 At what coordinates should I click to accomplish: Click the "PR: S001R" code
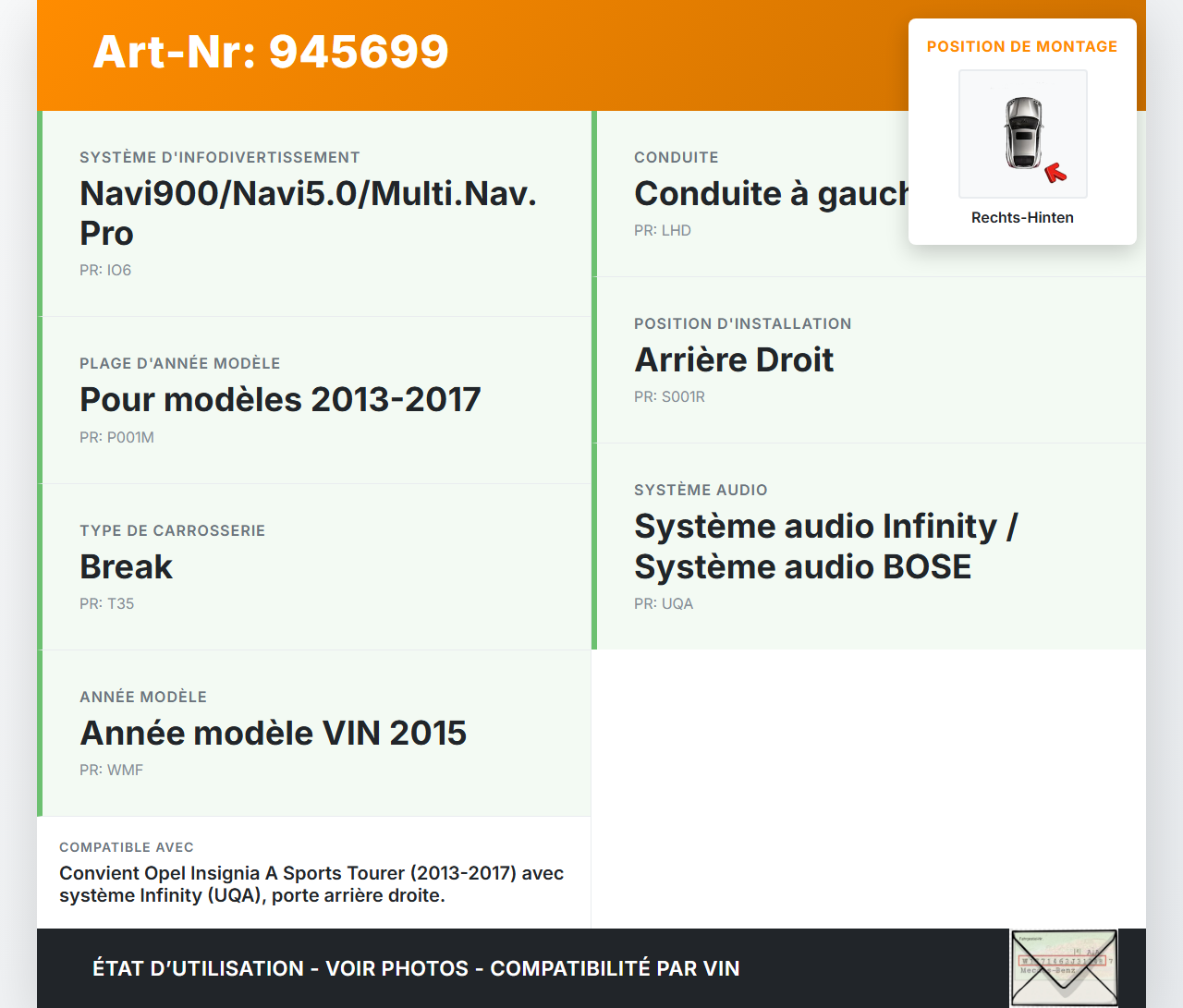669,396
